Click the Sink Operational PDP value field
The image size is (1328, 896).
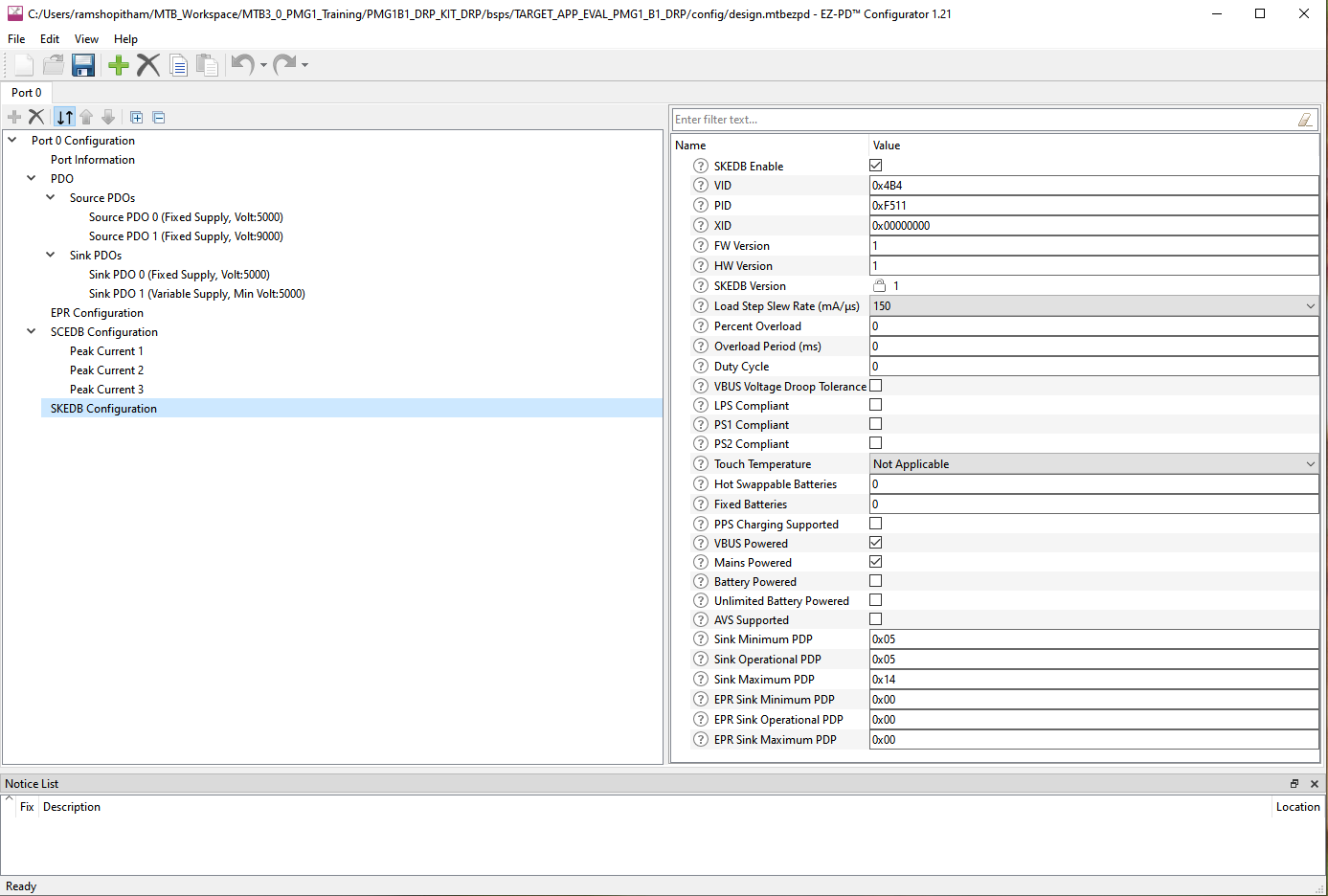pos(1094,660)
